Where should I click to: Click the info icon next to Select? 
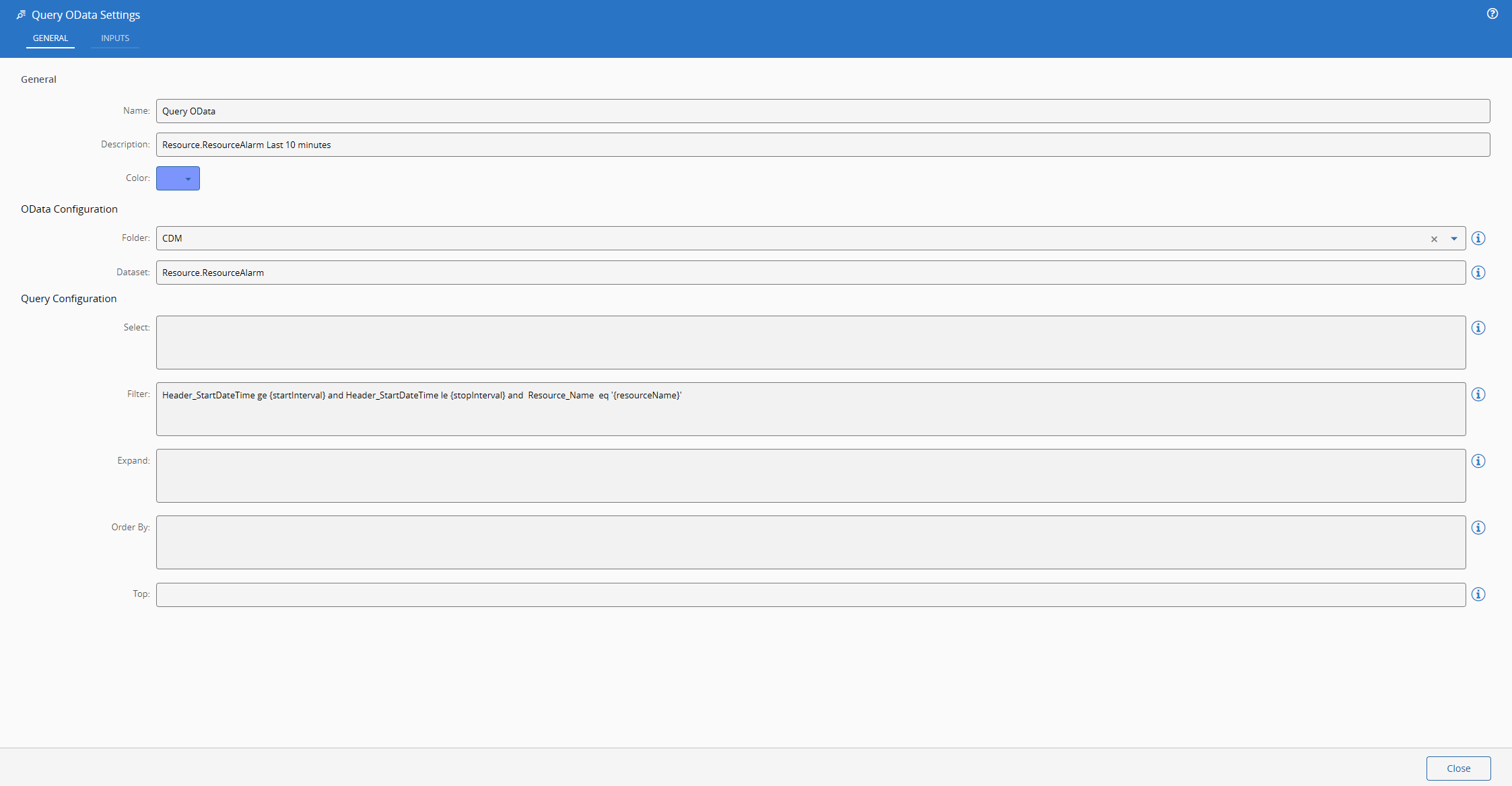[1478, 328]
